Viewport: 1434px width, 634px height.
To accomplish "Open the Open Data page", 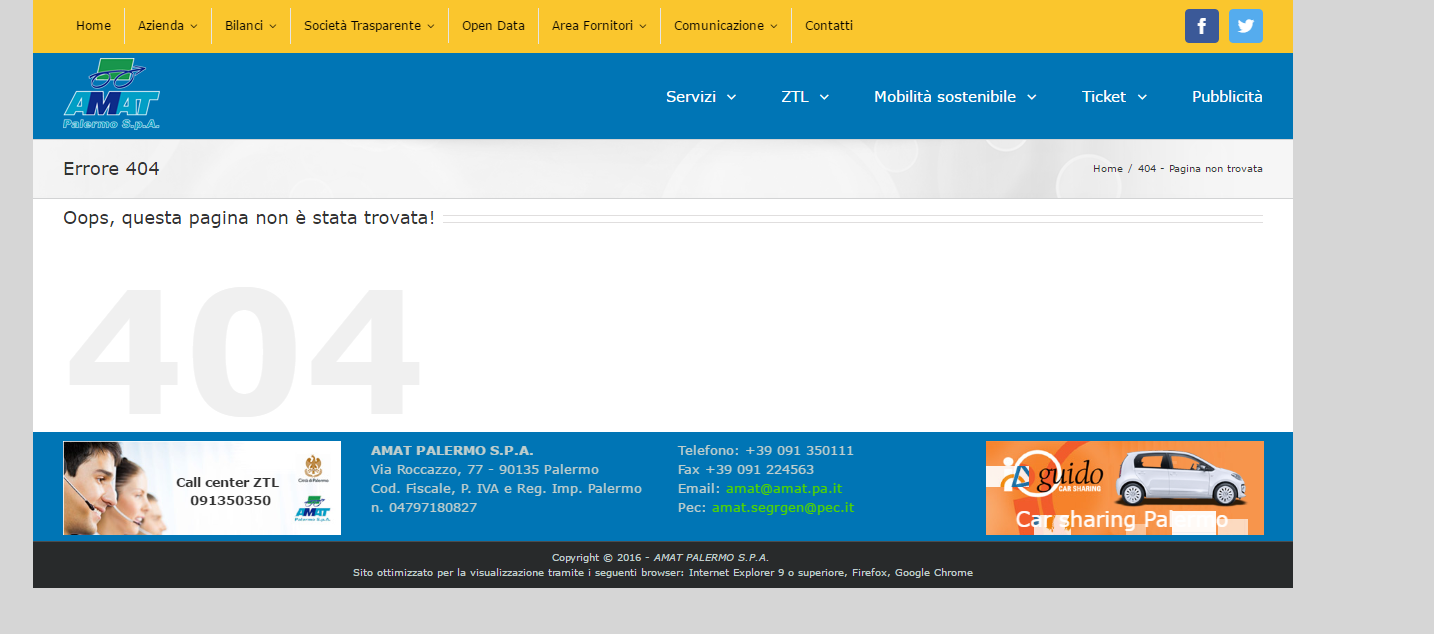I will (x=493, y=26).
